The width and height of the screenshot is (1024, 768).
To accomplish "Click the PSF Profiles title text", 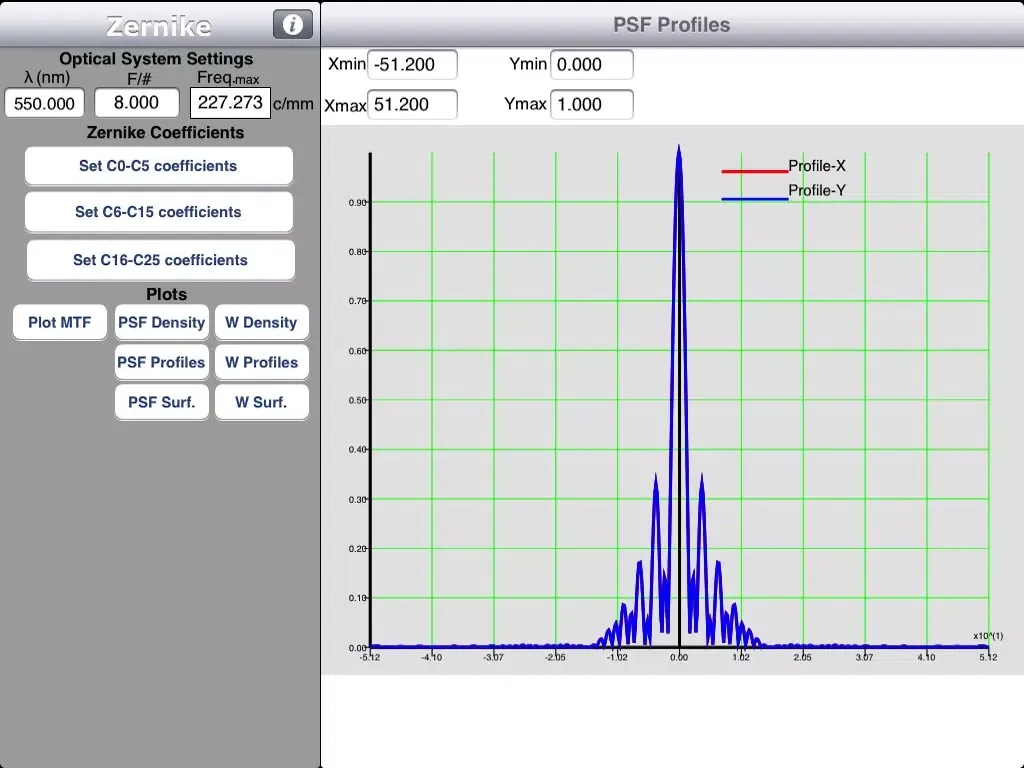I will pyautogui.click(x=671, y=25).
